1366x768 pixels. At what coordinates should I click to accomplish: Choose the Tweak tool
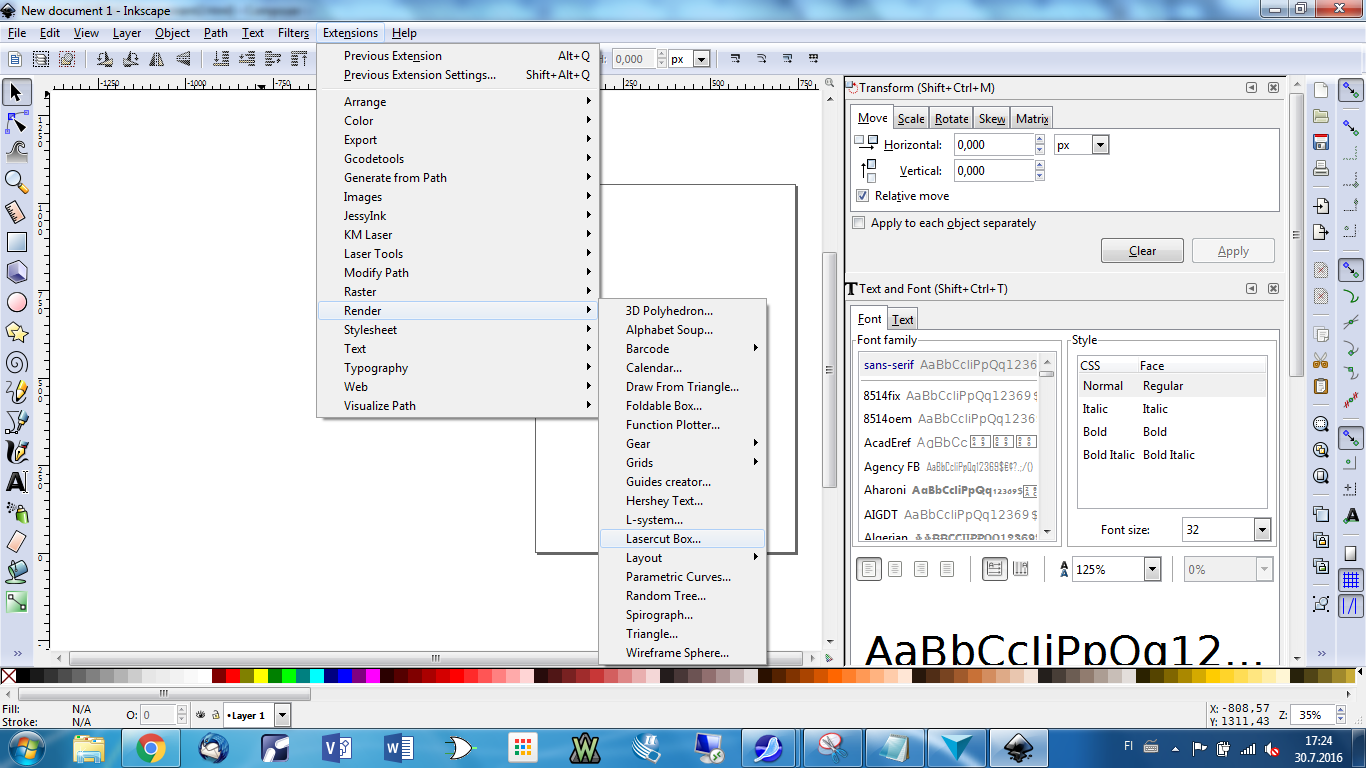(x=16, y=152)
